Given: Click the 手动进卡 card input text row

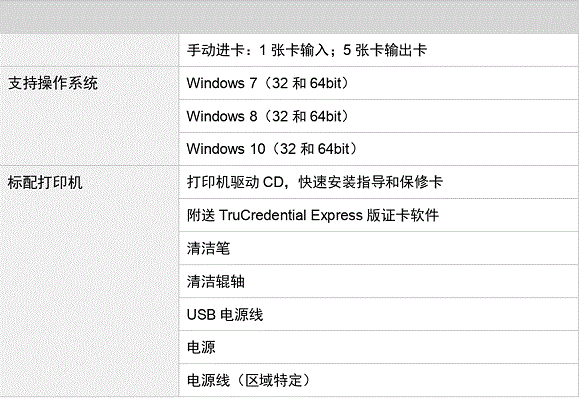Looking at the screenshot, I should tap(378, 50).
